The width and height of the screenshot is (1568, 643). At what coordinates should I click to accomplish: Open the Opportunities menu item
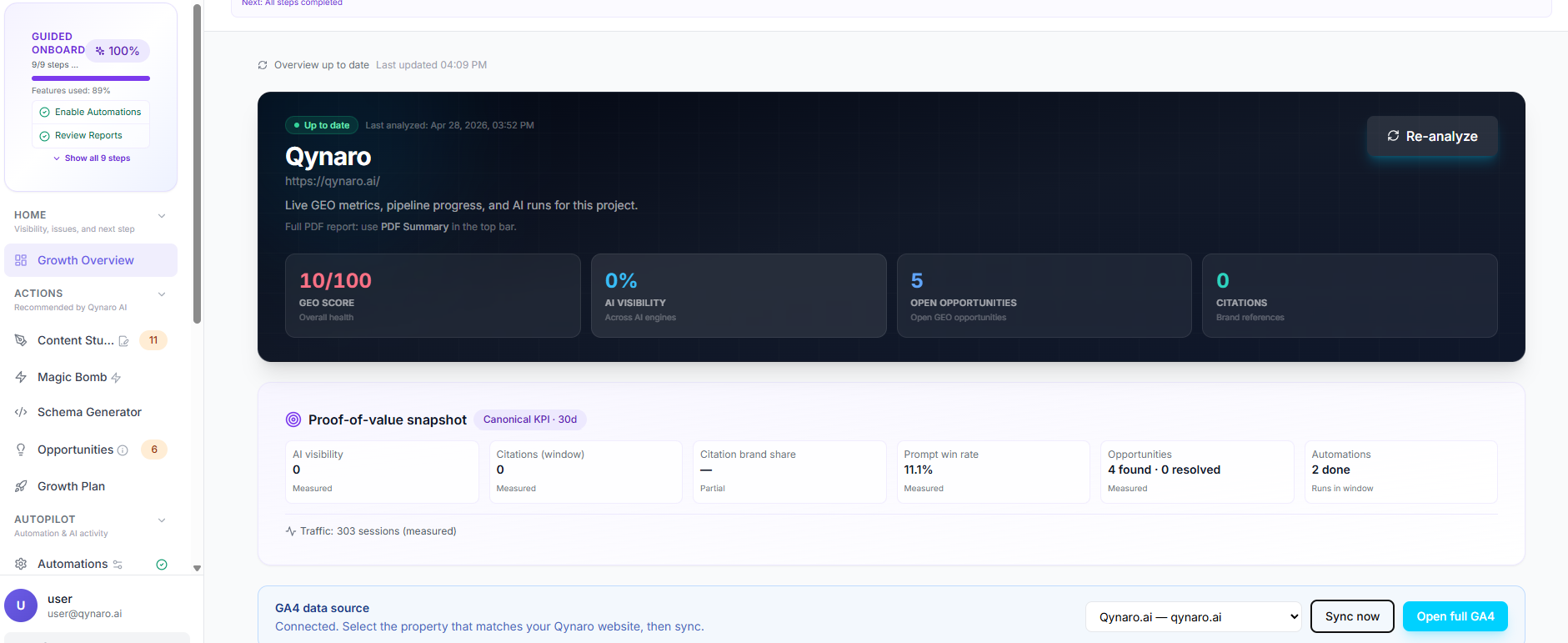91,450
